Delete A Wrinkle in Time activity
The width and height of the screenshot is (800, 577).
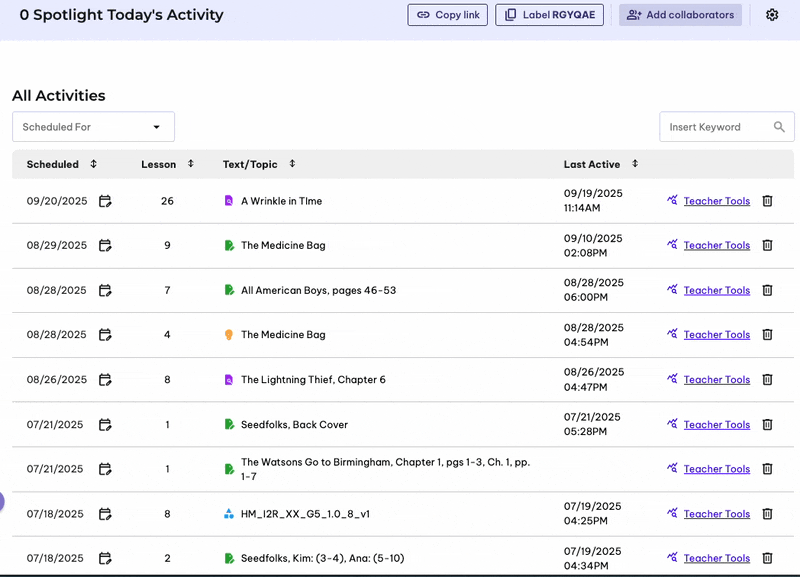coord(768,201)
